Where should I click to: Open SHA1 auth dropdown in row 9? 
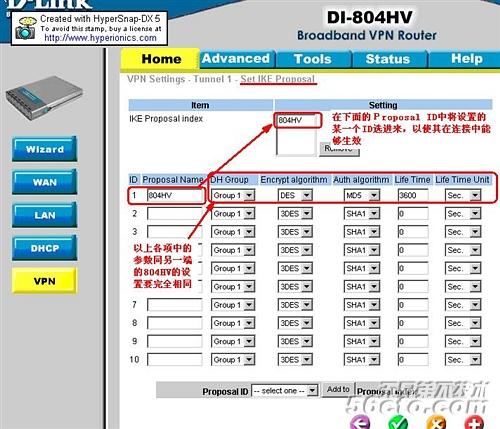point(361,341)
